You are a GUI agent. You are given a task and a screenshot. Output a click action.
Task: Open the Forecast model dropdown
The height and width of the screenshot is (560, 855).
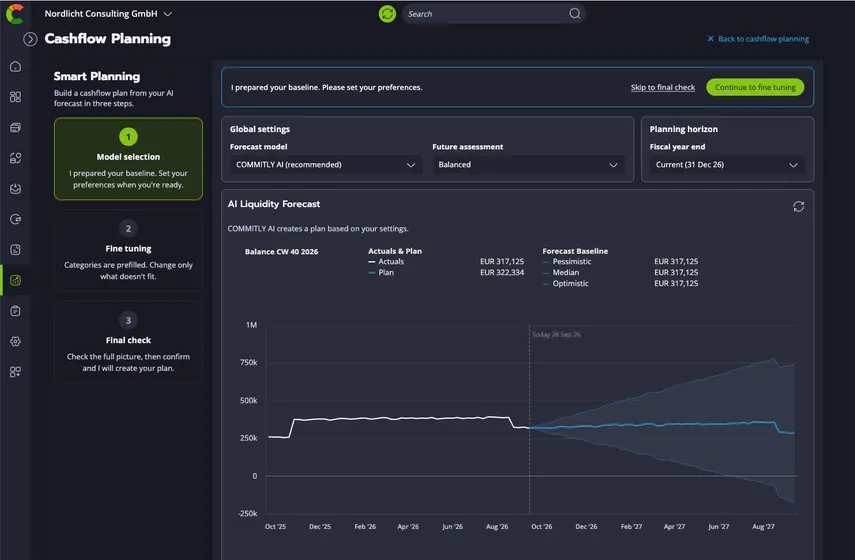(x=326, y=165)
